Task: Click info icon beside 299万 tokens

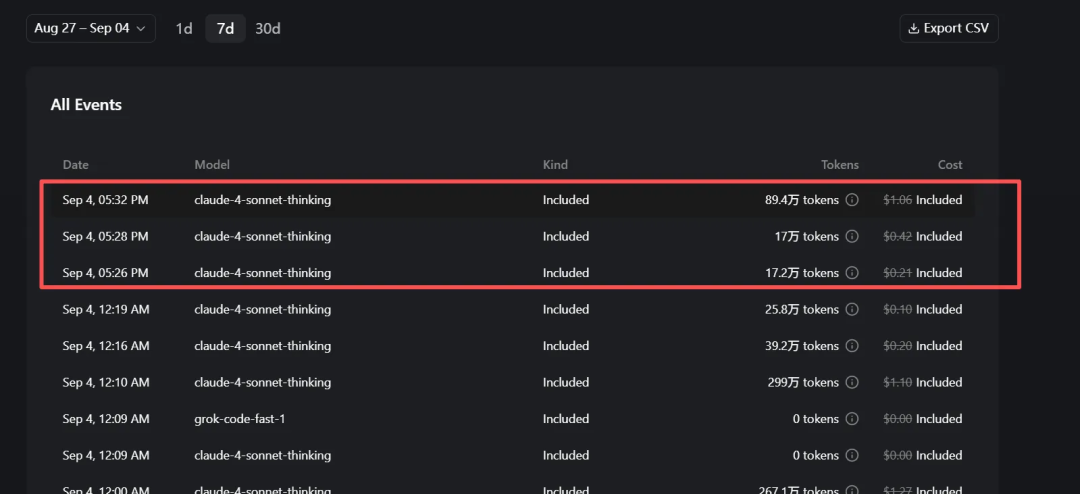Action: tap(852, 383)
